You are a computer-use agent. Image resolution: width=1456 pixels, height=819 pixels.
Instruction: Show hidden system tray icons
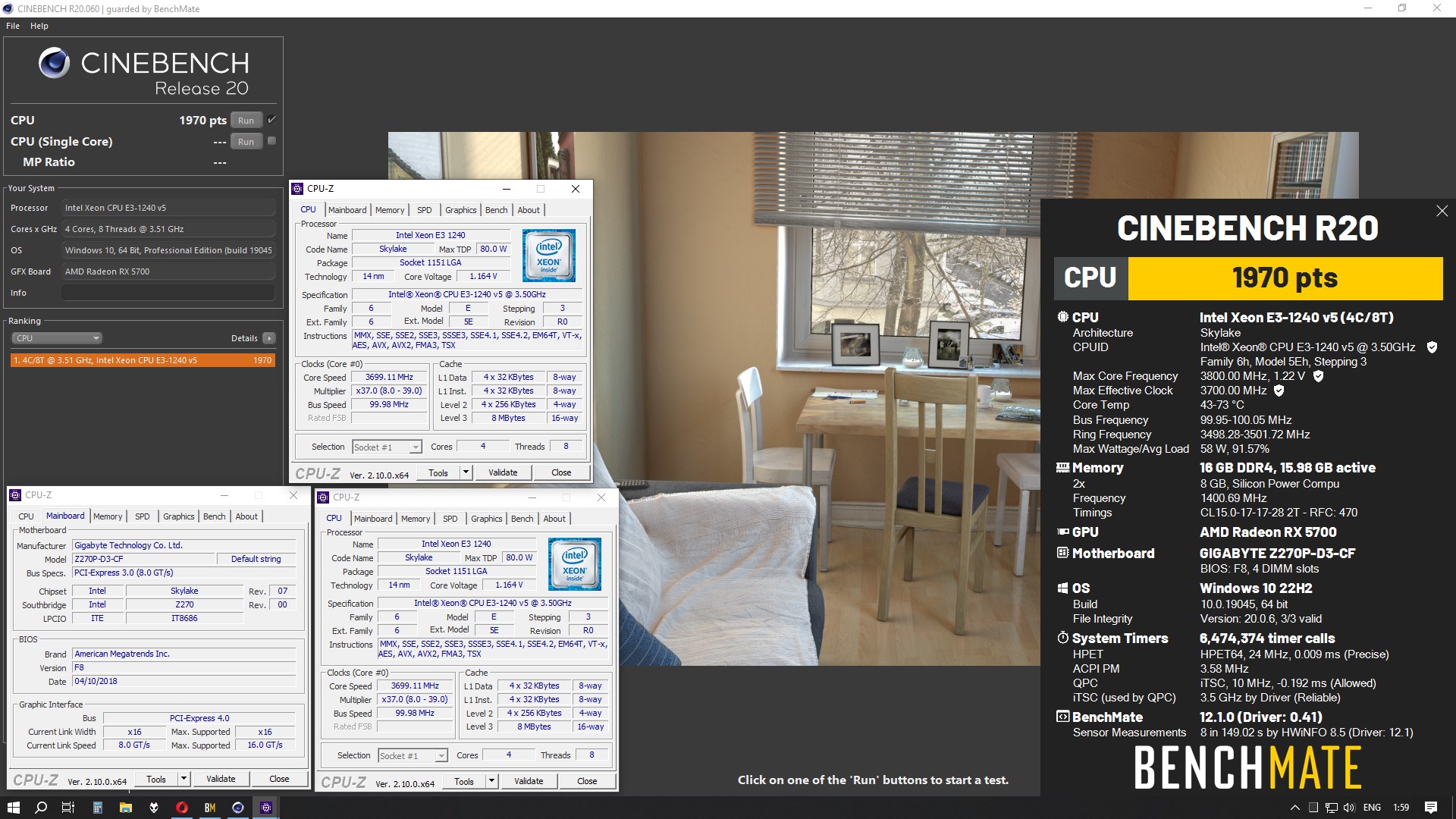[1294, 808]
